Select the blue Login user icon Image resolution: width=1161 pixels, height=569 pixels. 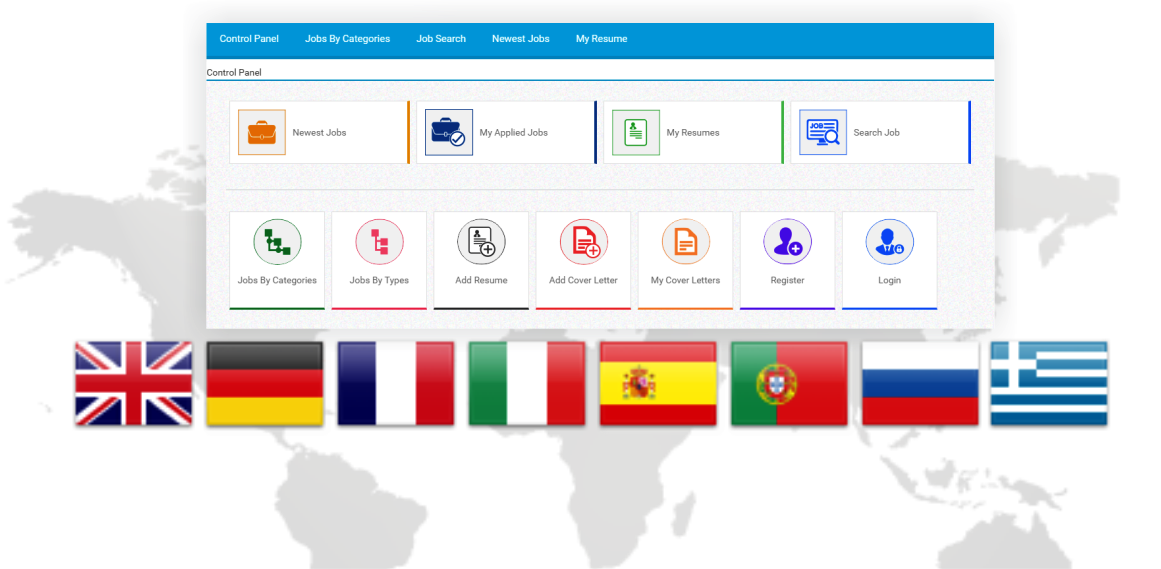click(x=890, y=242)
